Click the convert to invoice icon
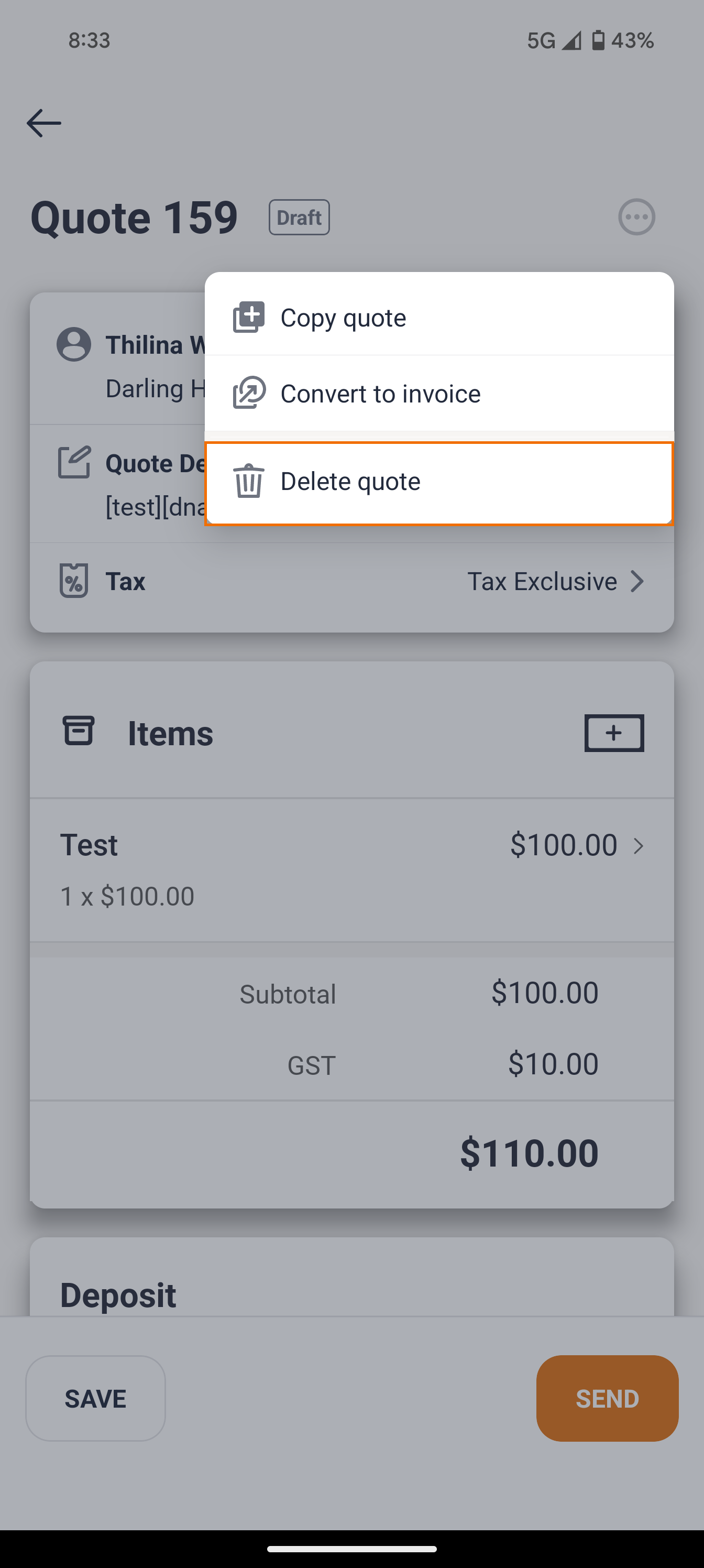704x1568 pixels. (248, 393)
